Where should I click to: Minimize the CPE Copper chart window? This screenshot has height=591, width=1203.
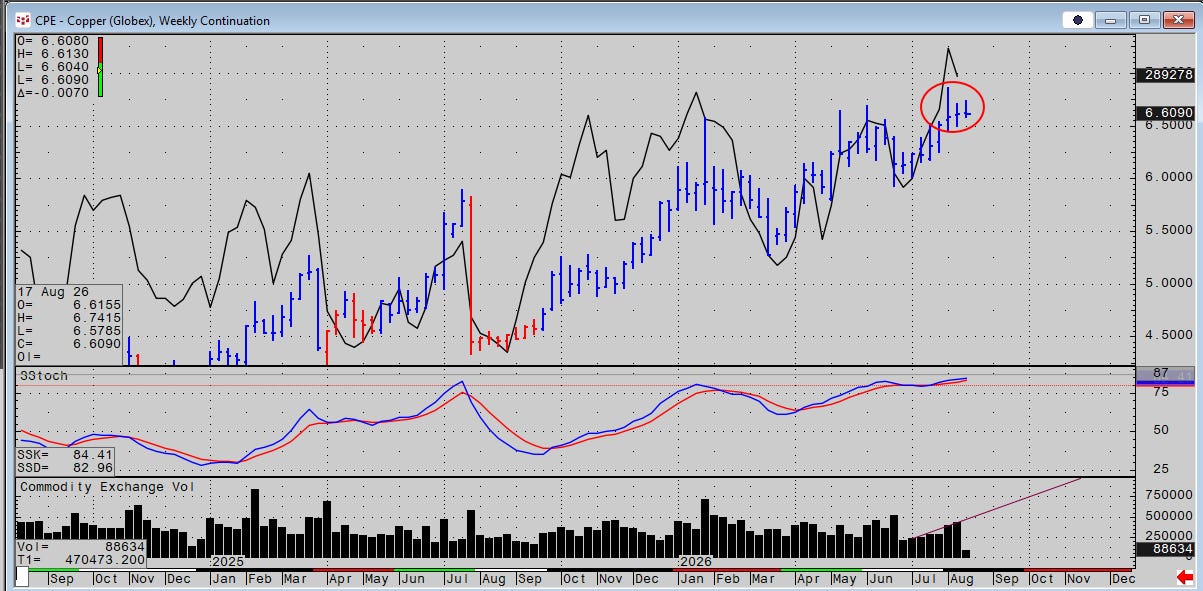pos(1112,19)
